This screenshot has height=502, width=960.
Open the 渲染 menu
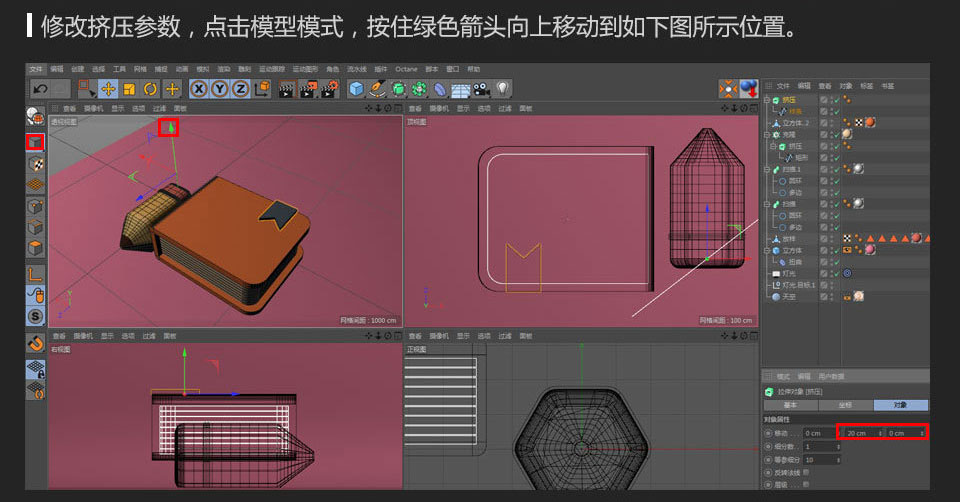(223, 69)
